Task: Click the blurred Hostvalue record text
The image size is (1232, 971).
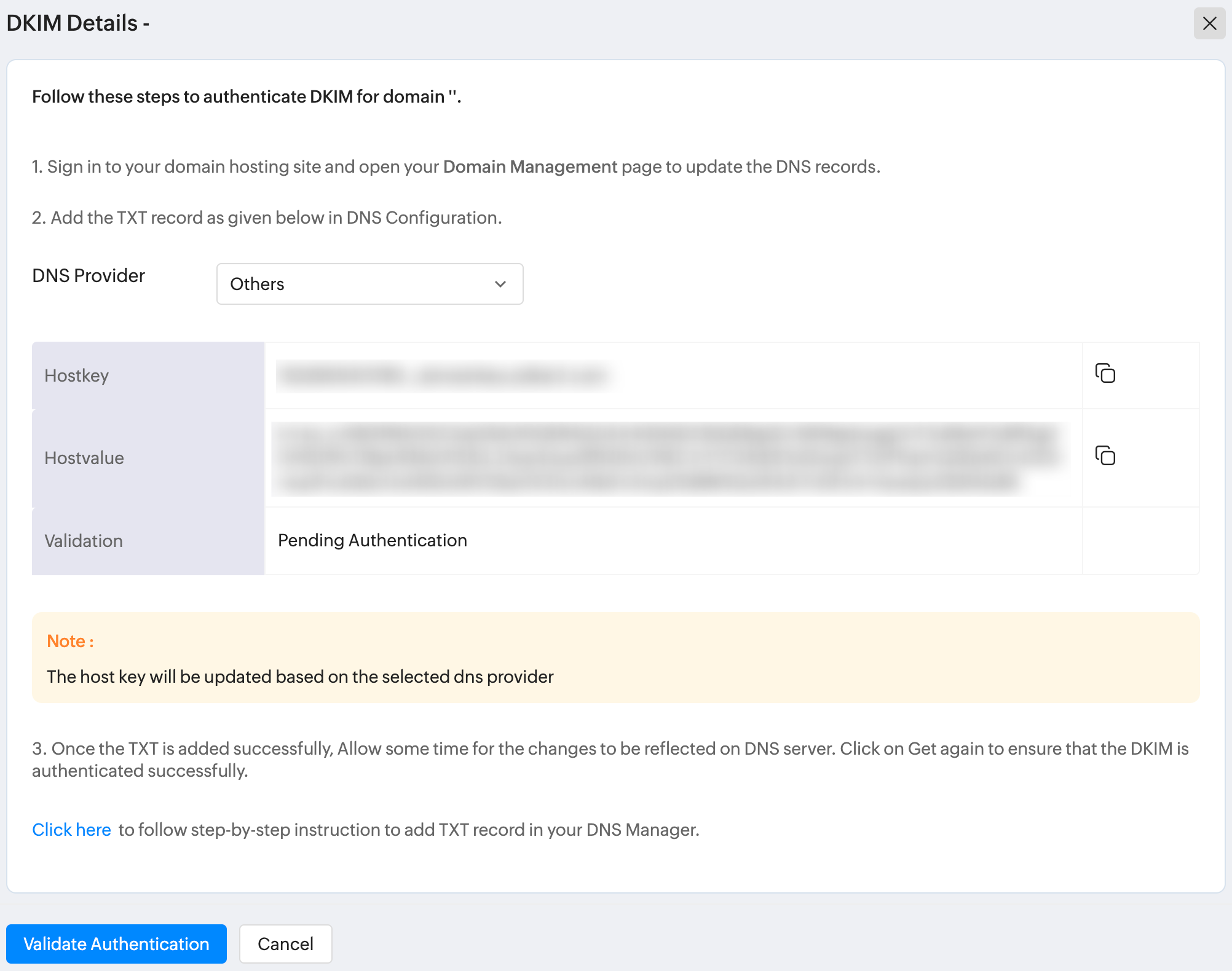Action: coord(670,458)
